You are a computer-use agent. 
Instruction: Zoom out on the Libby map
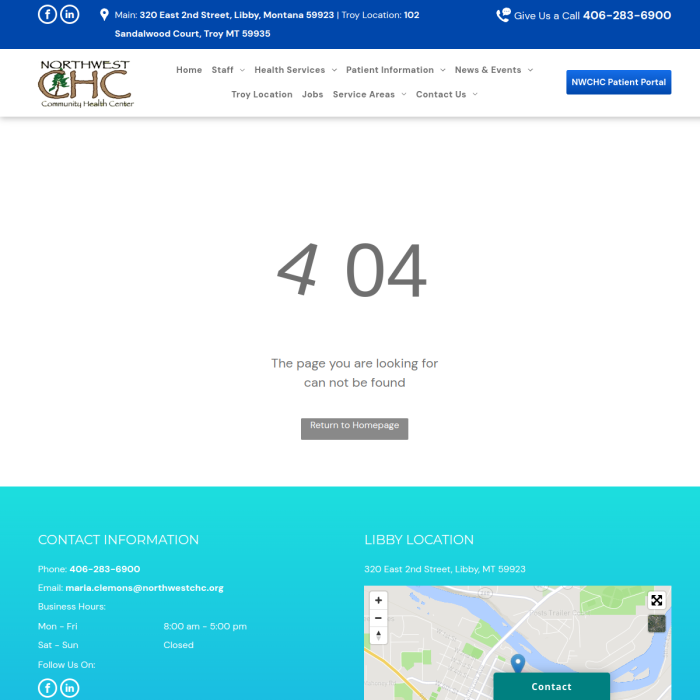(x=378, y=618)
